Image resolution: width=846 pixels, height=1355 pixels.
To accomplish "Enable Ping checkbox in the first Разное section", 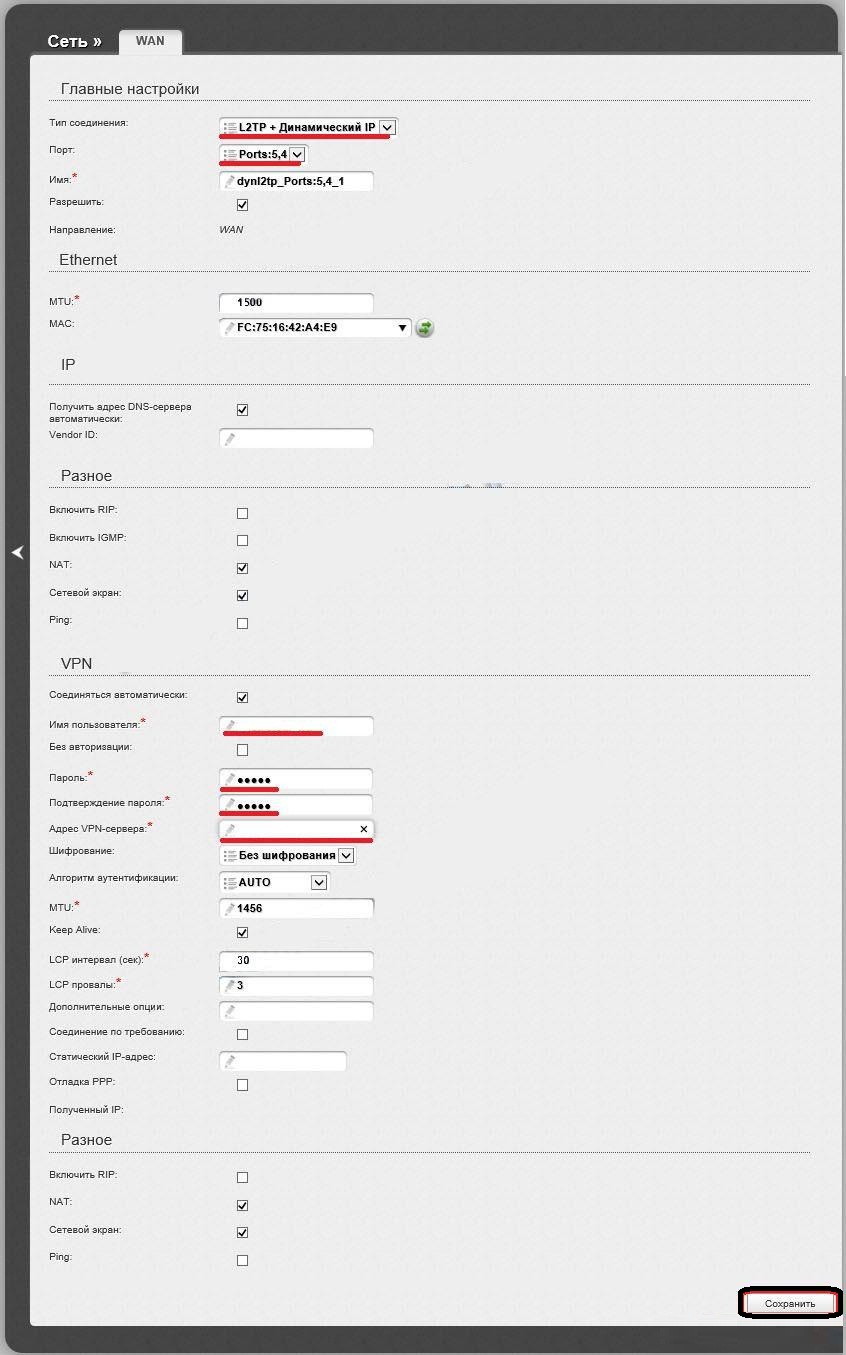I will click(242, 623).
